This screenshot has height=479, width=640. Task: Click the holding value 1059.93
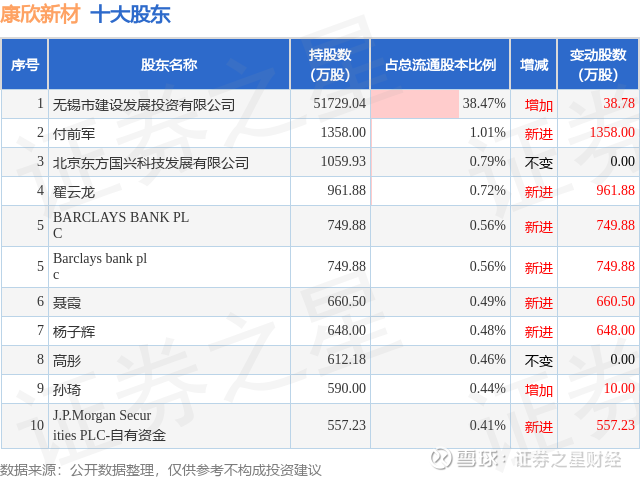pos(343,161)
